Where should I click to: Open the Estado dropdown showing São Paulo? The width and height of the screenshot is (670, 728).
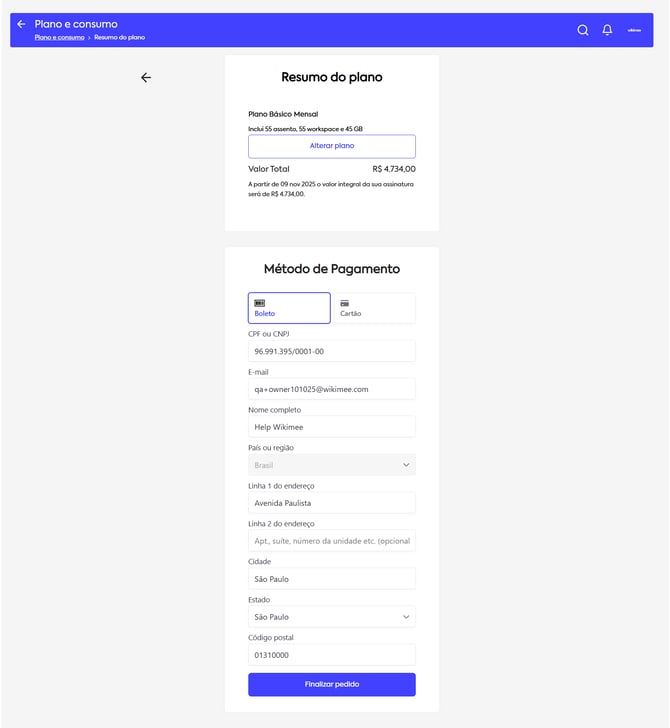(331, 617)
